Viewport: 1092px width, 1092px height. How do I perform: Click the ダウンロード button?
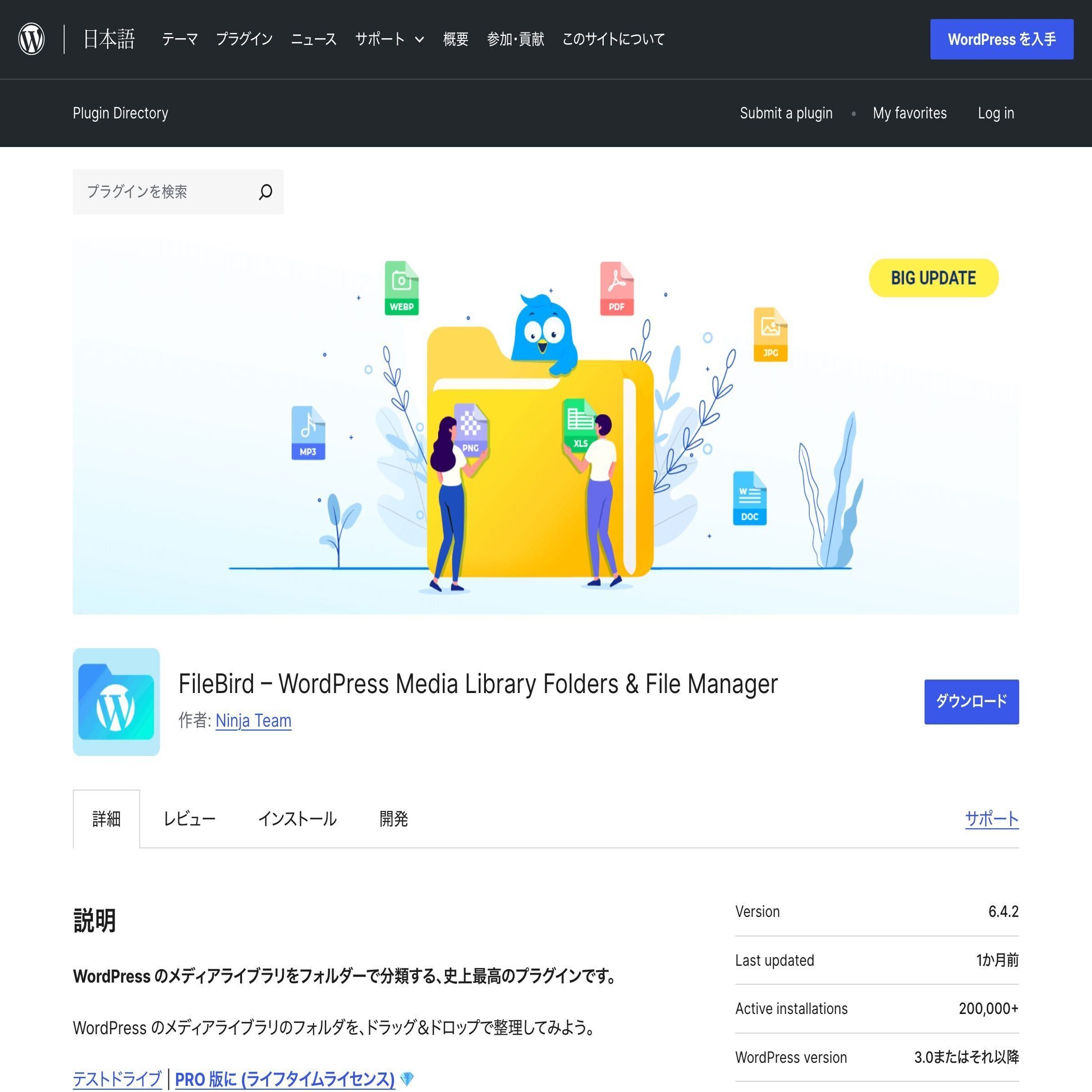971,701
